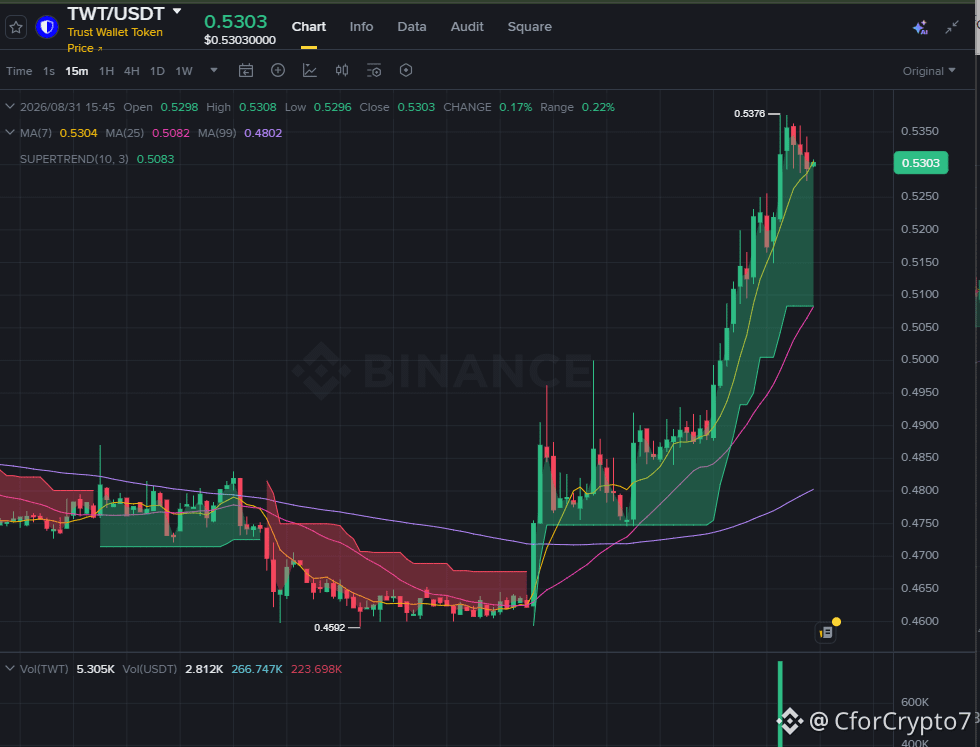This screenshot has width=980, height=747.
Task: Open the chart display settings icon
Action: [374, 71]
